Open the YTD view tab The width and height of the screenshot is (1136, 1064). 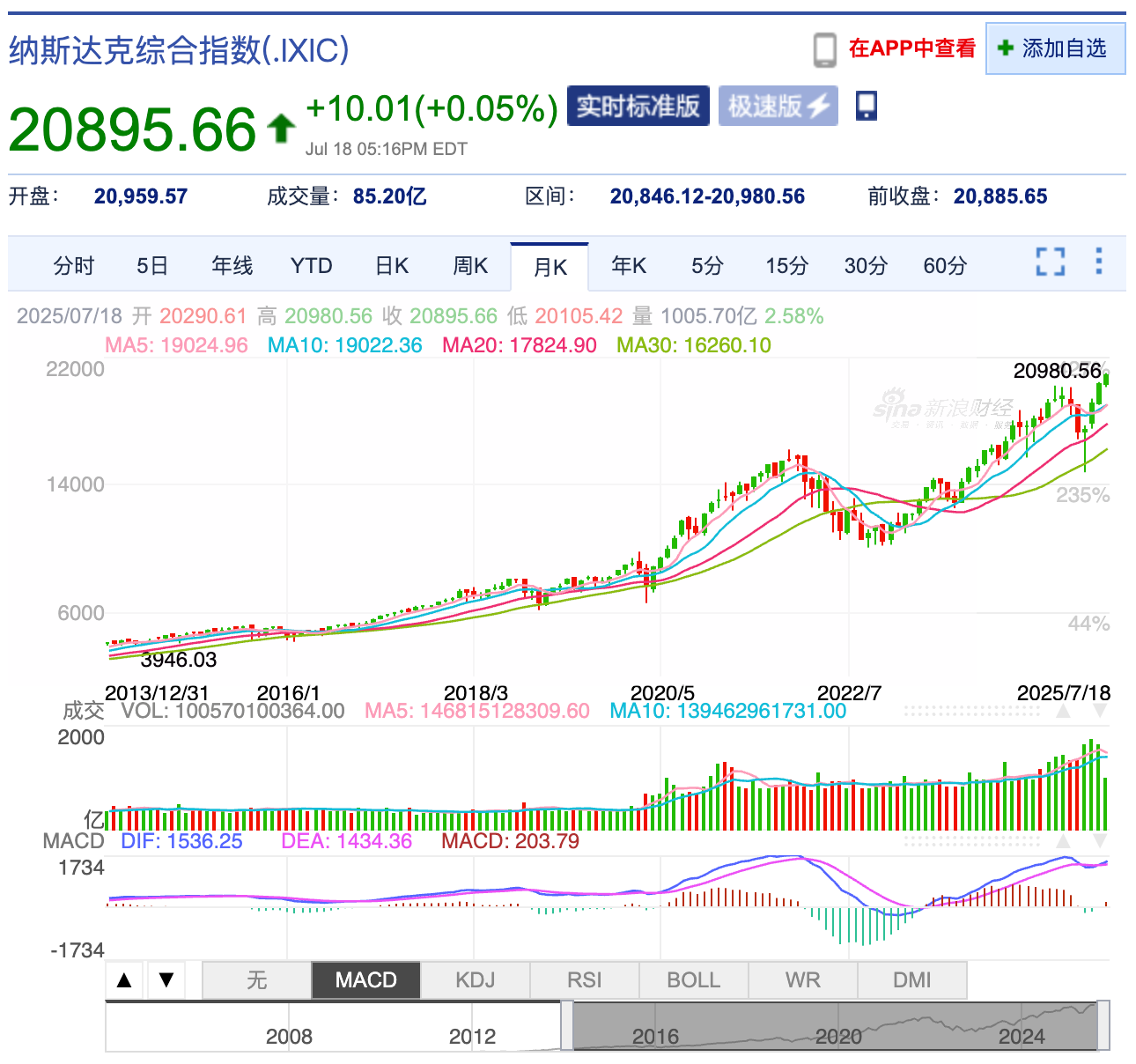pos(311,266)
